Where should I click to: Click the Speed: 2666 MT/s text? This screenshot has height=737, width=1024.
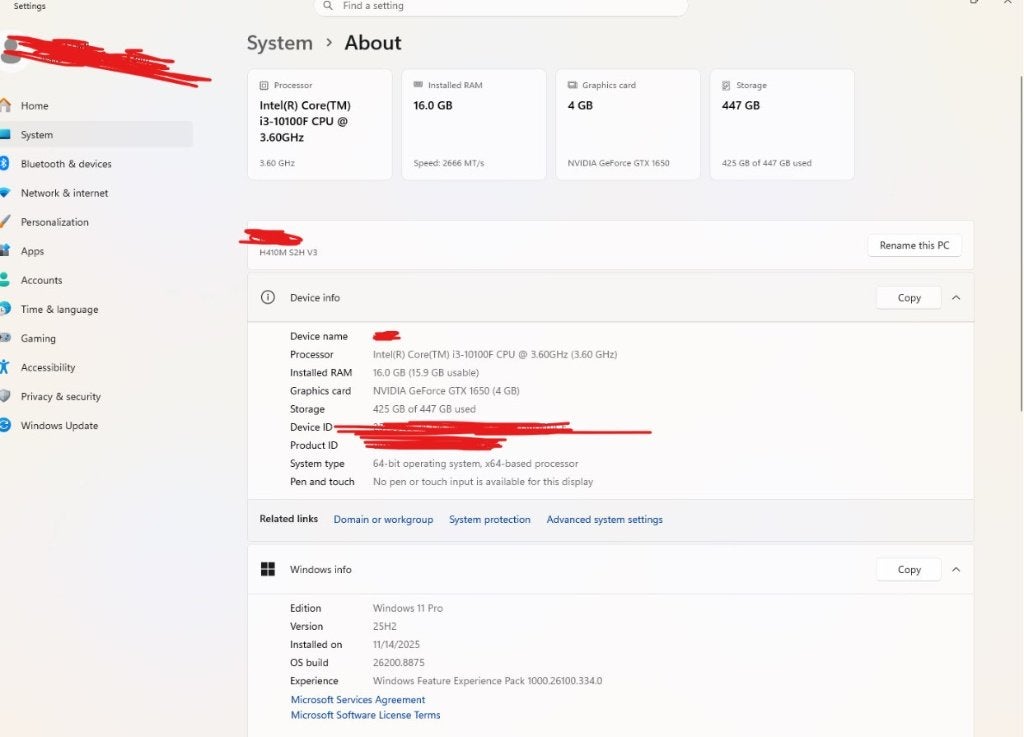click(449, 163)
